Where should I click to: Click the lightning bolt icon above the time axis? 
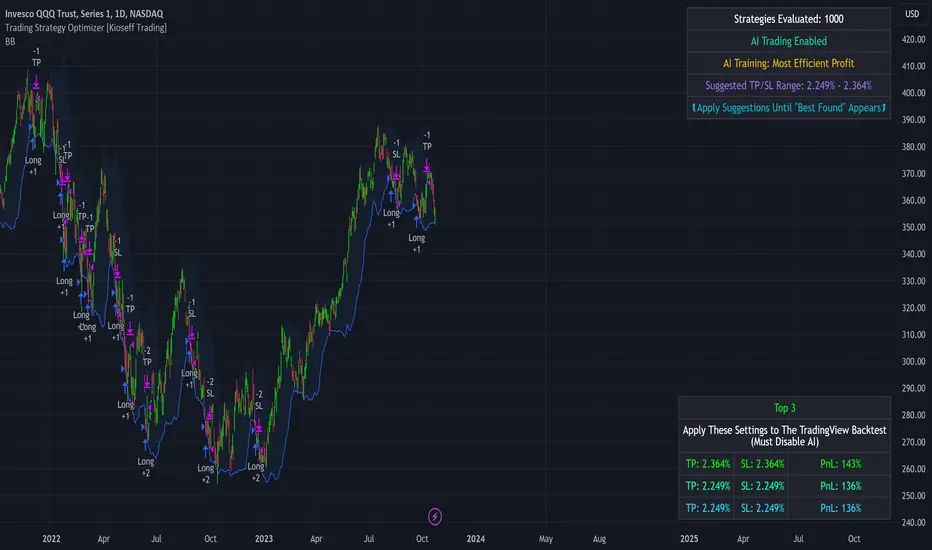[435, 516]
